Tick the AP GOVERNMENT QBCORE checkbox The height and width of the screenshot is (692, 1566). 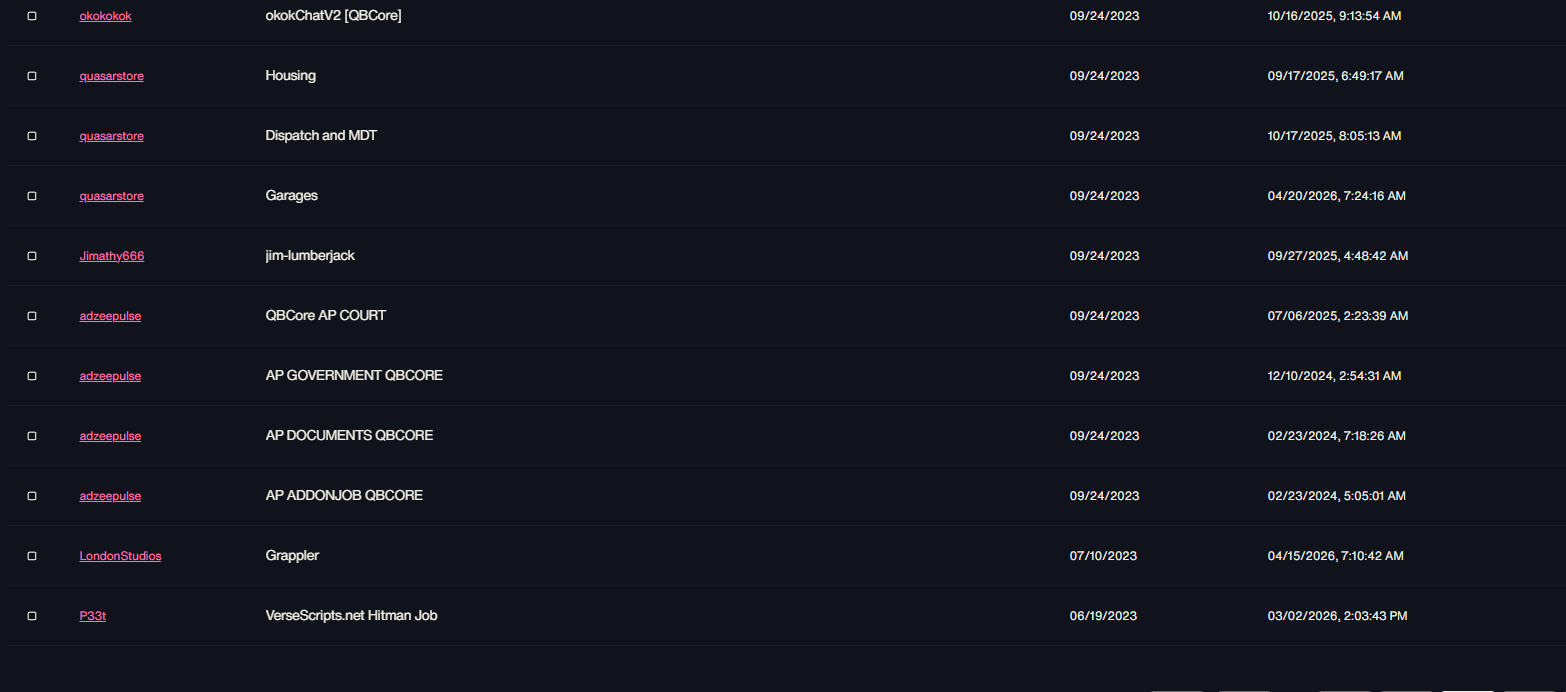(x=32, y=376)
